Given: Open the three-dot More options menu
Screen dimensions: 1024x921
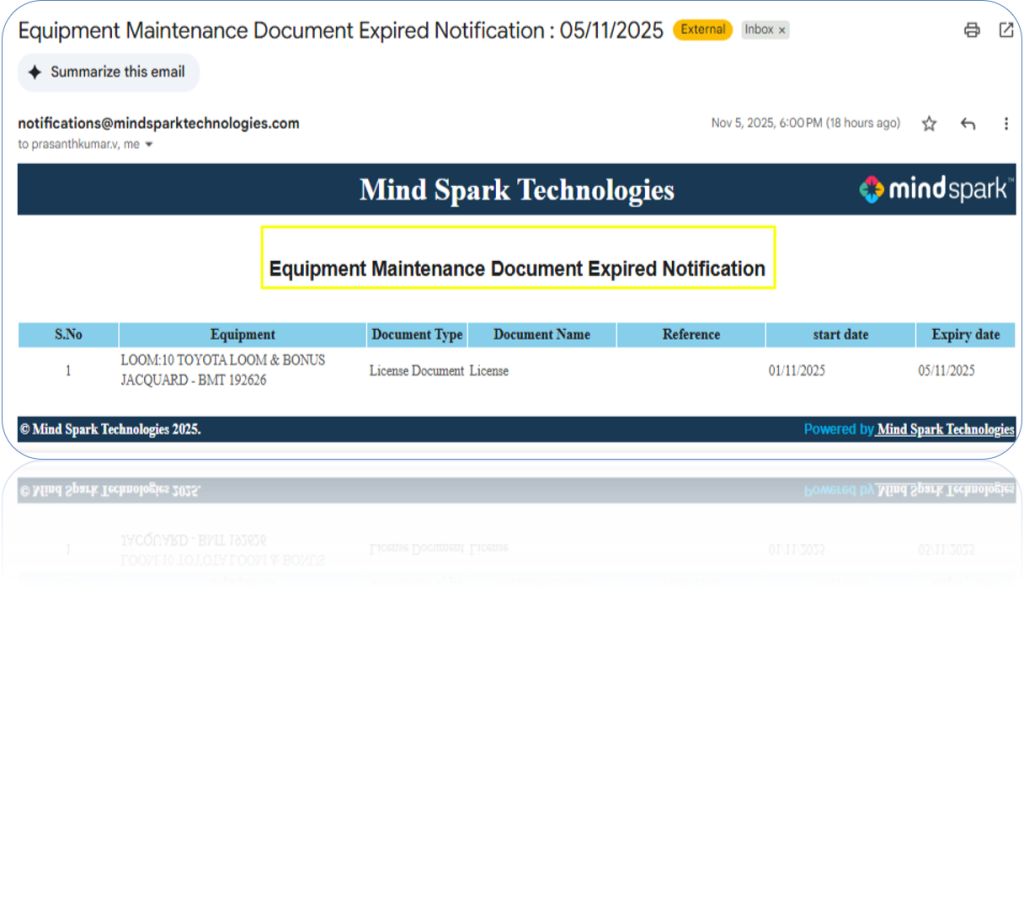Looking at the screenshot, I should point(1006,124).
